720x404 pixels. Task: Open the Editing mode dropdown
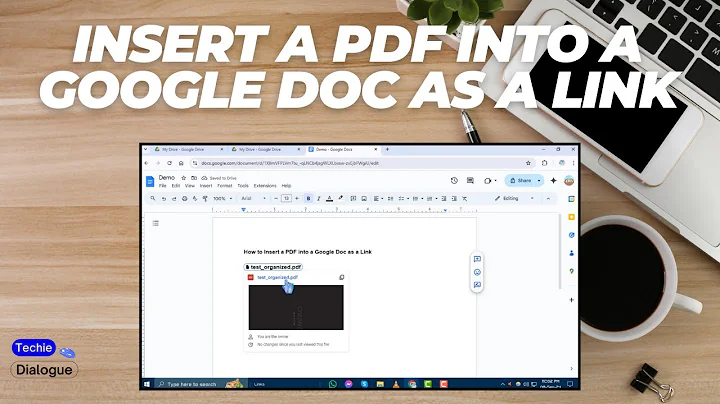[514, 198]
